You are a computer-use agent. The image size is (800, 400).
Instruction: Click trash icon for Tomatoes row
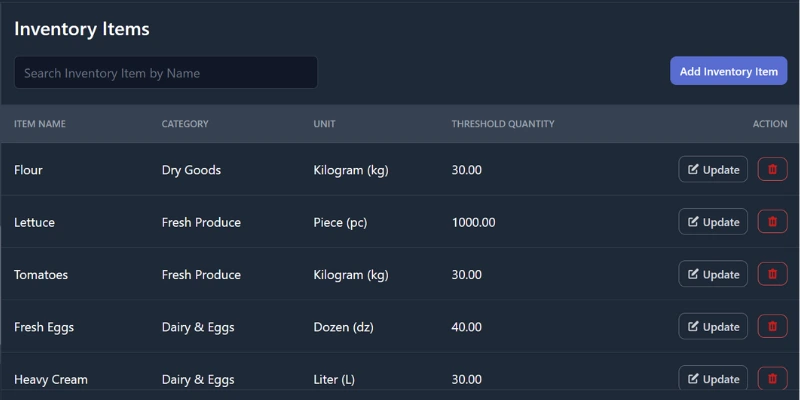772,274
